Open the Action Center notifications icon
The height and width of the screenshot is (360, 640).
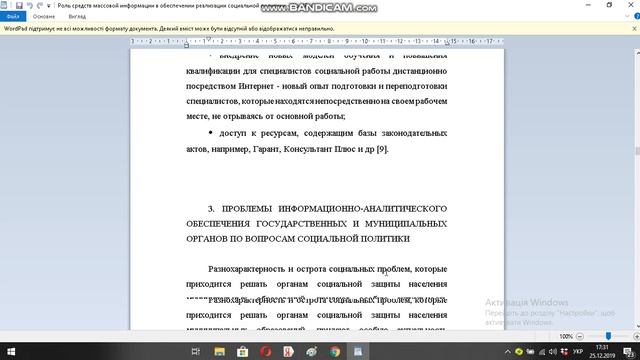tap(629, 351)
